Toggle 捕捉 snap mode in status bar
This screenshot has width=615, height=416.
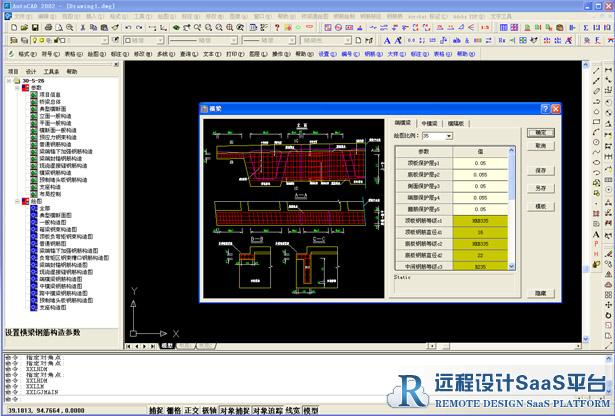point(156,410)
